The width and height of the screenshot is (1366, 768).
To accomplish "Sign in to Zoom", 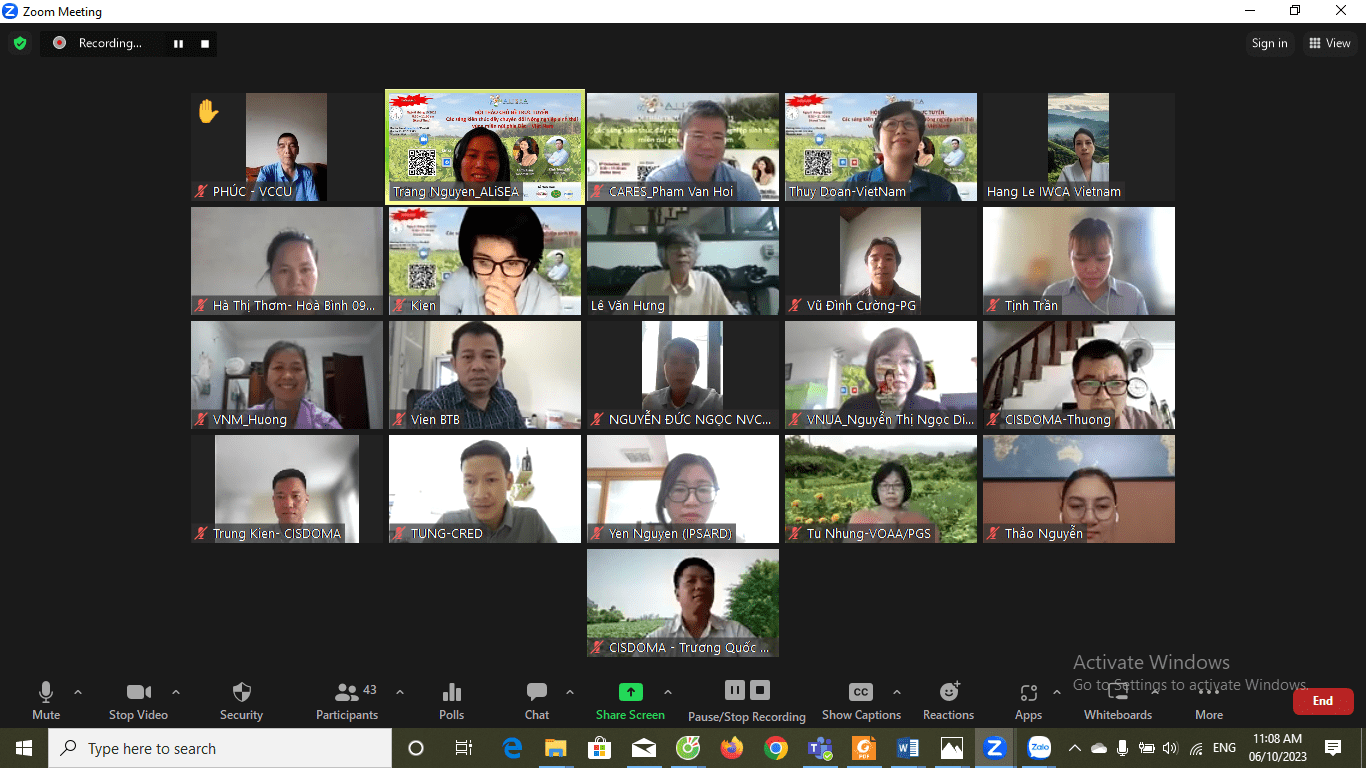I will click(x=1269, y=43).
